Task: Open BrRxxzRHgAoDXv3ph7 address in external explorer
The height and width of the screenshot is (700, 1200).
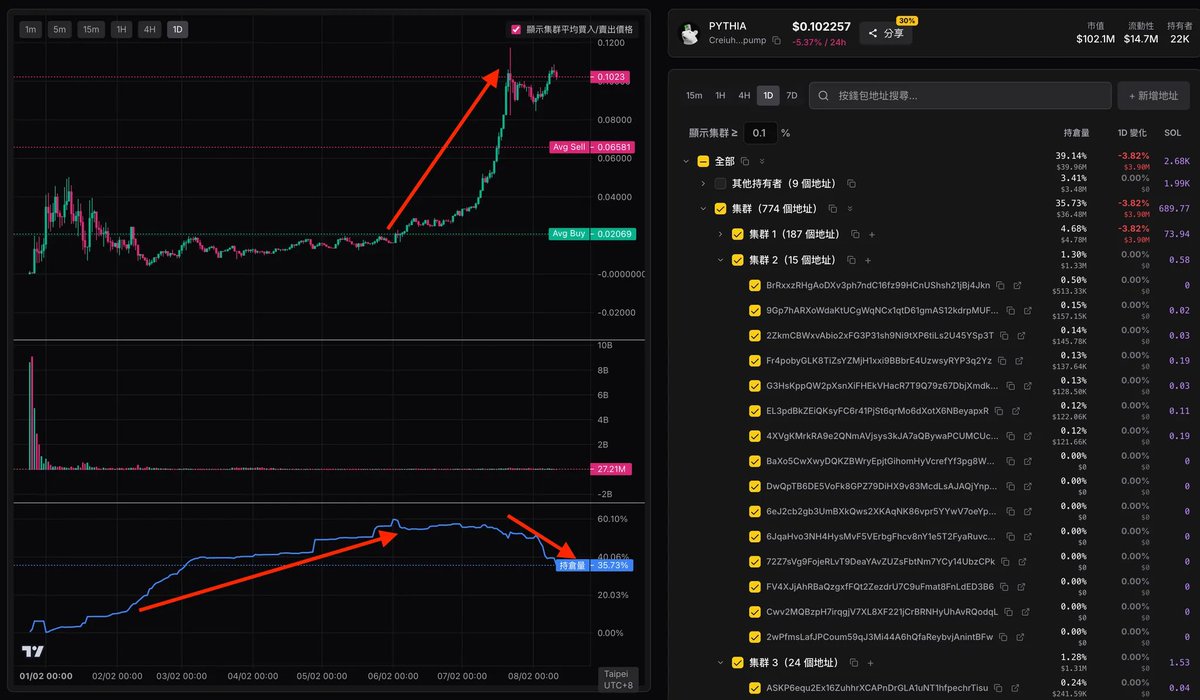Action: pyautogui.click(x=1017, y=285)
